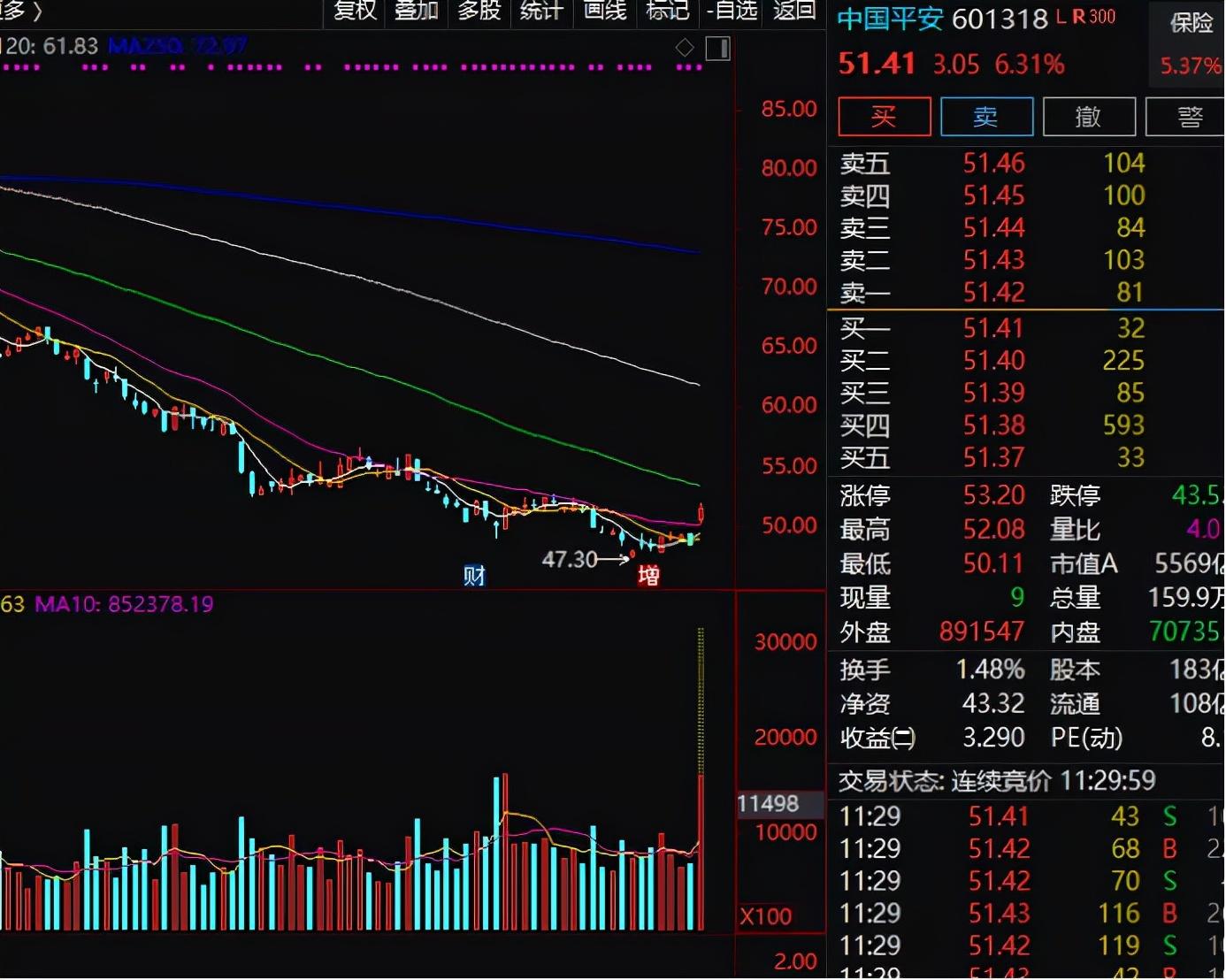The width and height of the screenshot is (1226, 980).
Task: Click the 增 marker on chart
Action: point(649,576)
